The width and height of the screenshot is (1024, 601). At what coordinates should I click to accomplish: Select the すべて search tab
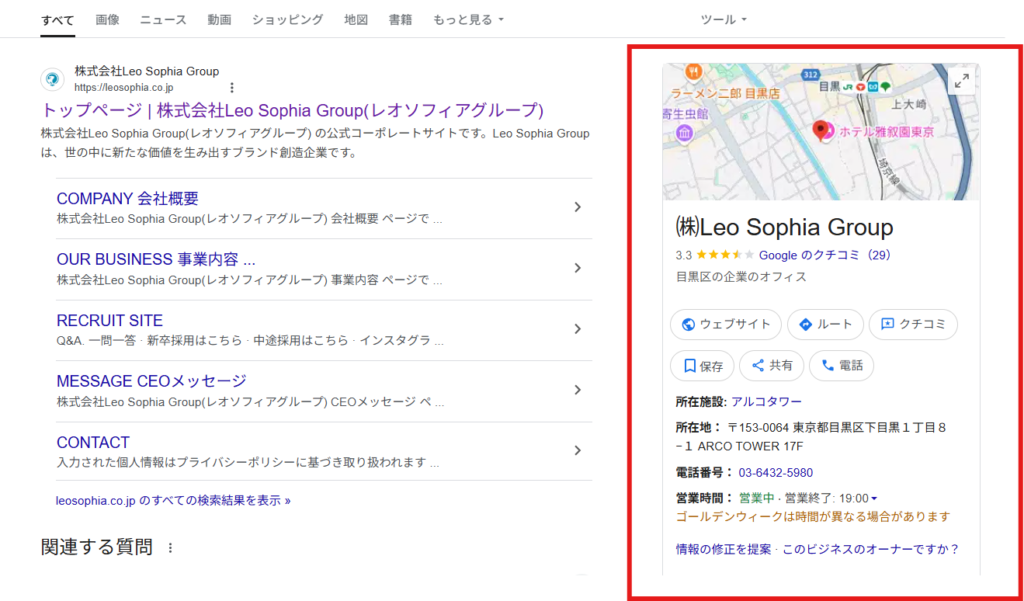pos(57,20)
